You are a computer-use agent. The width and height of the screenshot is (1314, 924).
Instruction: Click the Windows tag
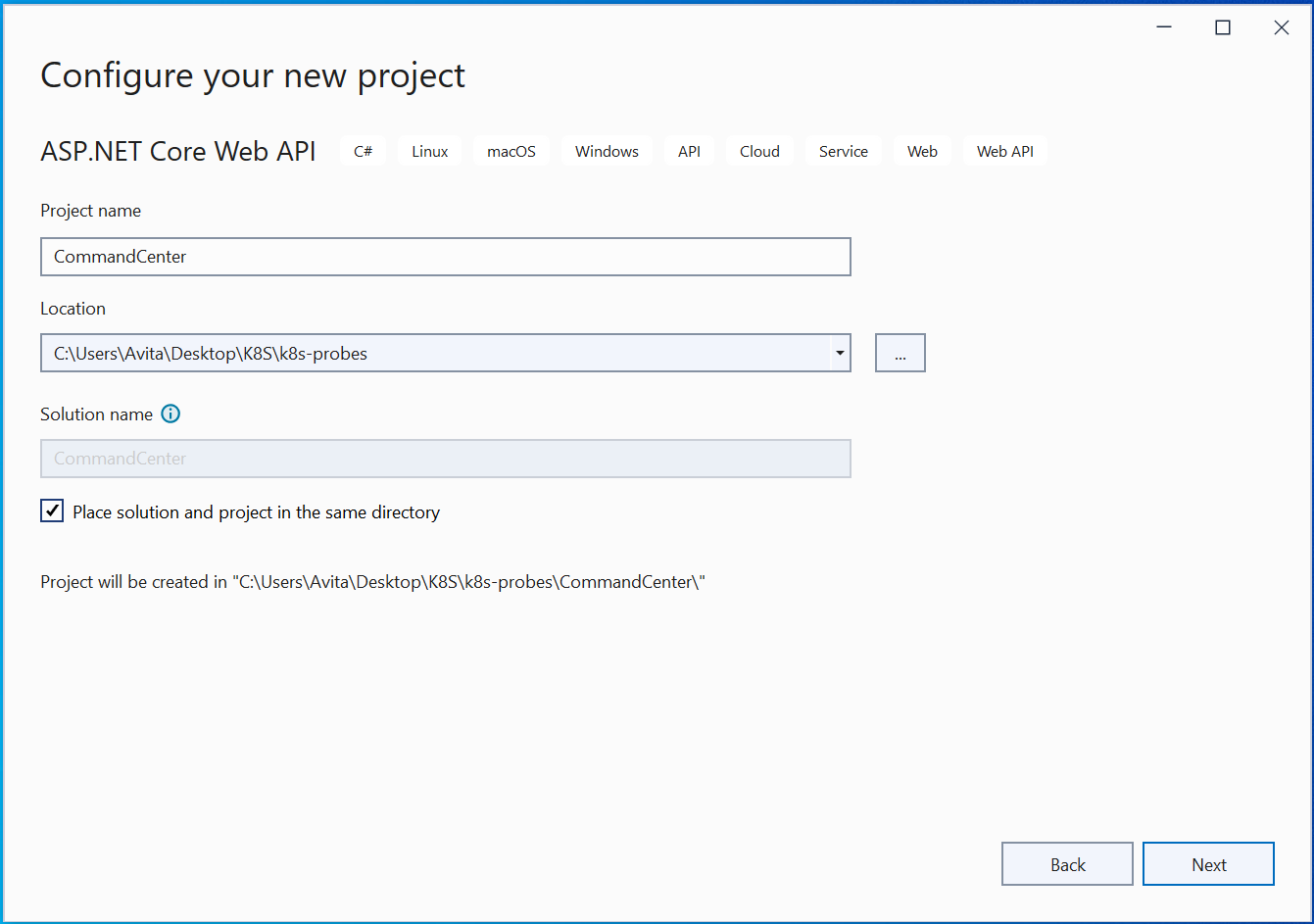pyautogui.click(x=608, y=151)
